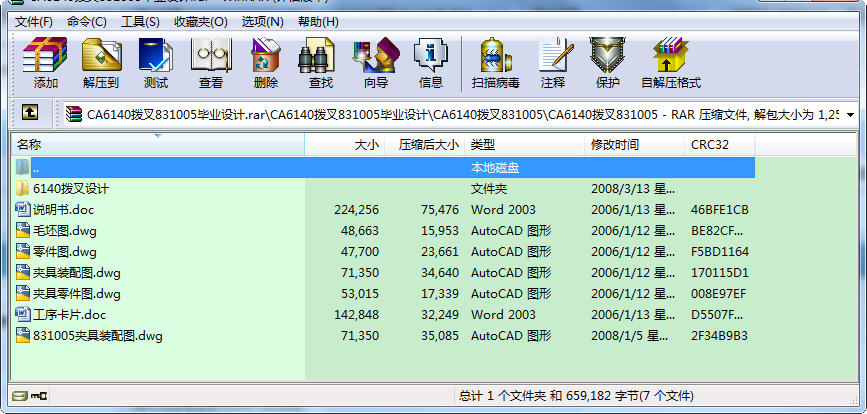Sort by the 大小 column header

click(x=344, y=145)
